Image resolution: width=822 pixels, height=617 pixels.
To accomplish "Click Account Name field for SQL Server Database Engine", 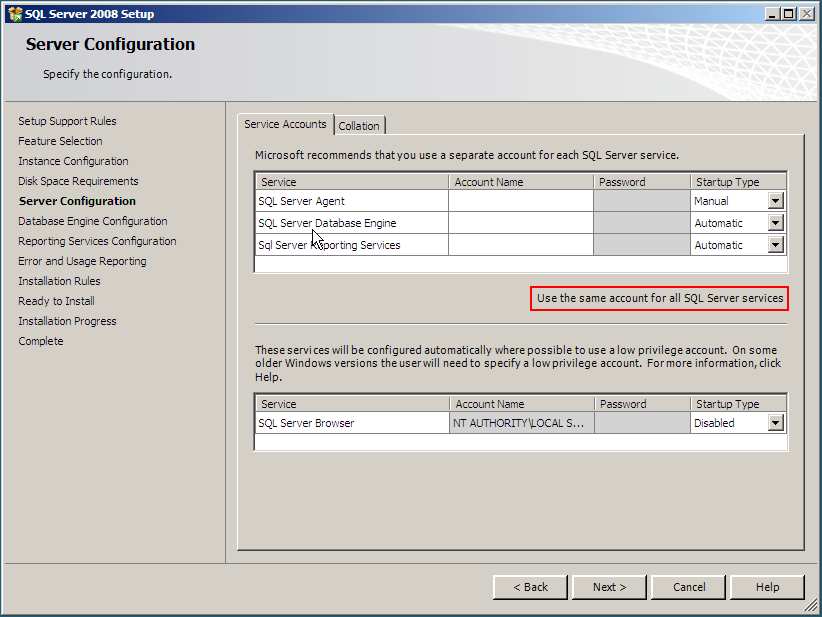I will point(521,223).
